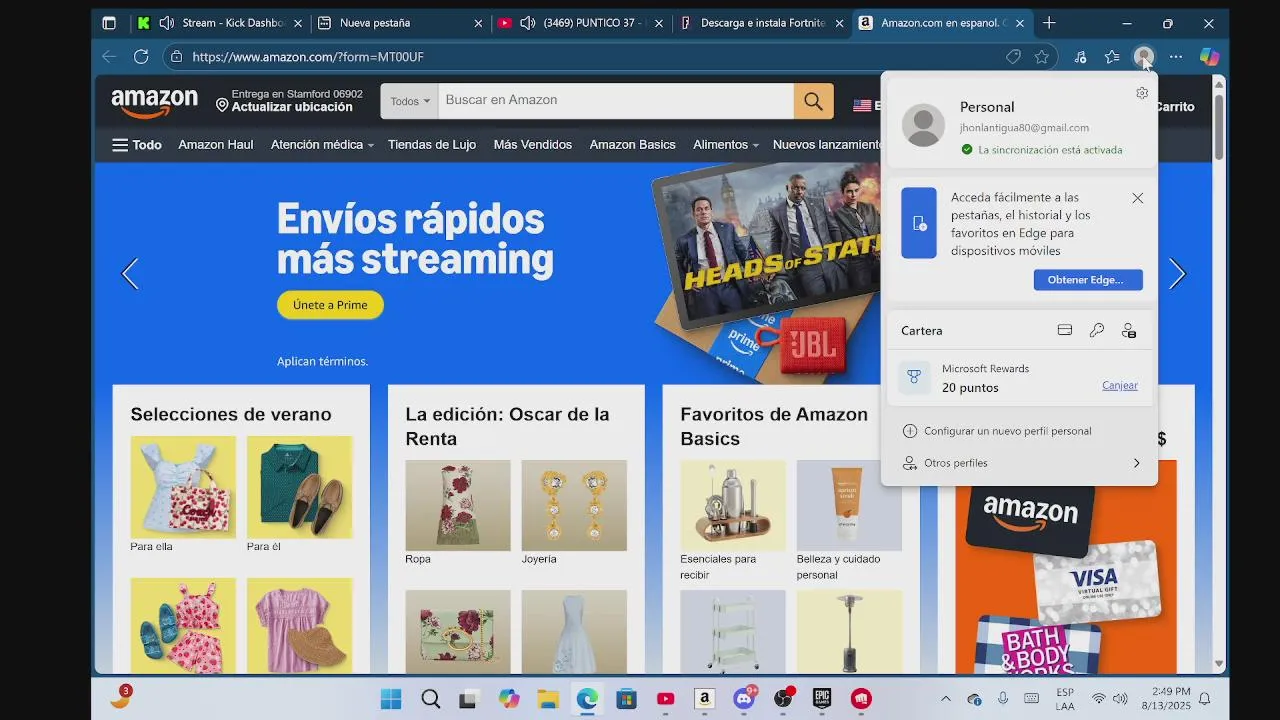Click Actualizar ubicación delivery location
This screenshot has height=720, width=1280.
coord(290,100)
